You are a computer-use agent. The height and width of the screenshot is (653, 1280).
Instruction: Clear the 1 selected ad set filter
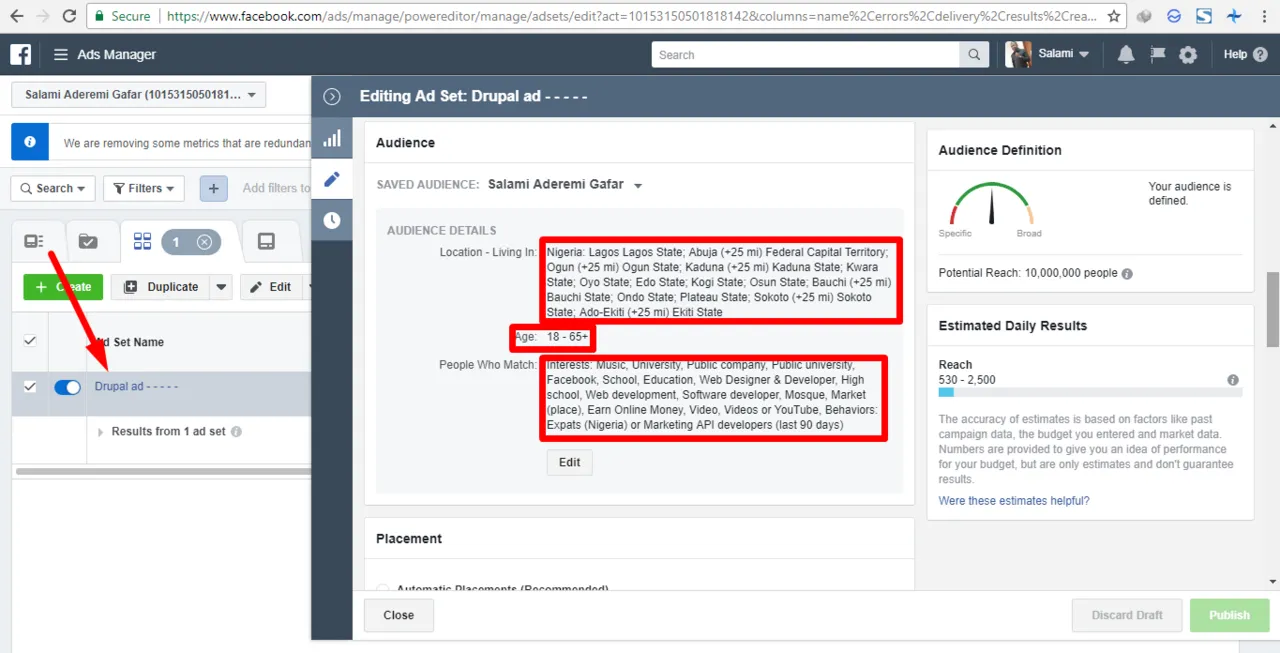point(204,242)
